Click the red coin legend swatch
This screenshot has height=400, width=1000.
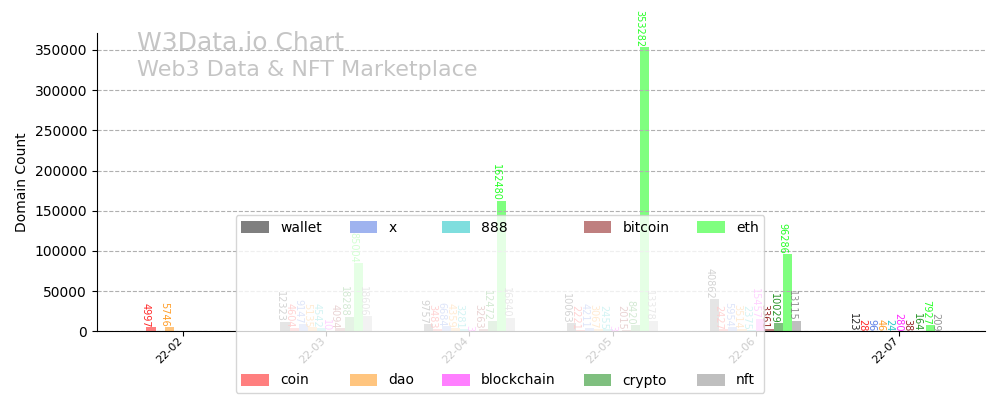(255, 380)
